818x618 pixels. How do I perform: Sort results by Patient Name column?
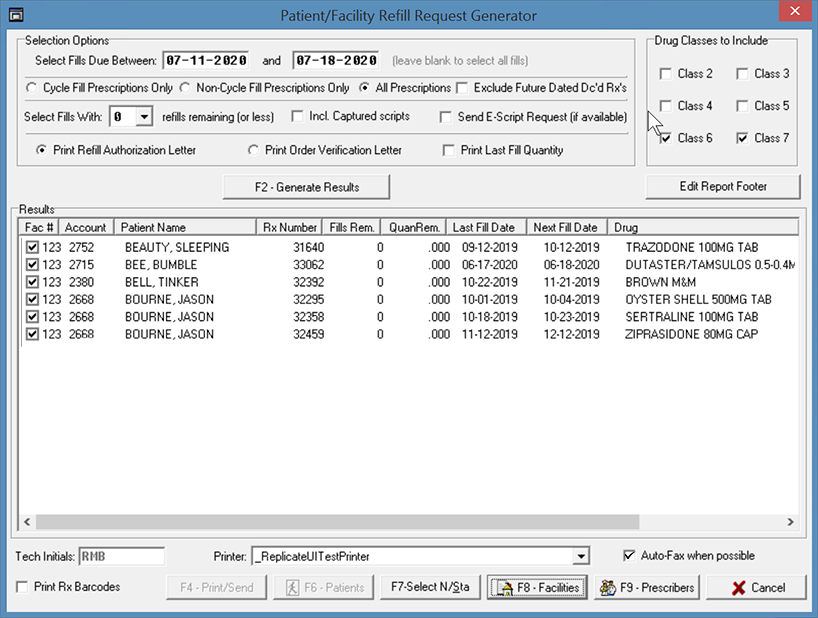tap(183, 227)
